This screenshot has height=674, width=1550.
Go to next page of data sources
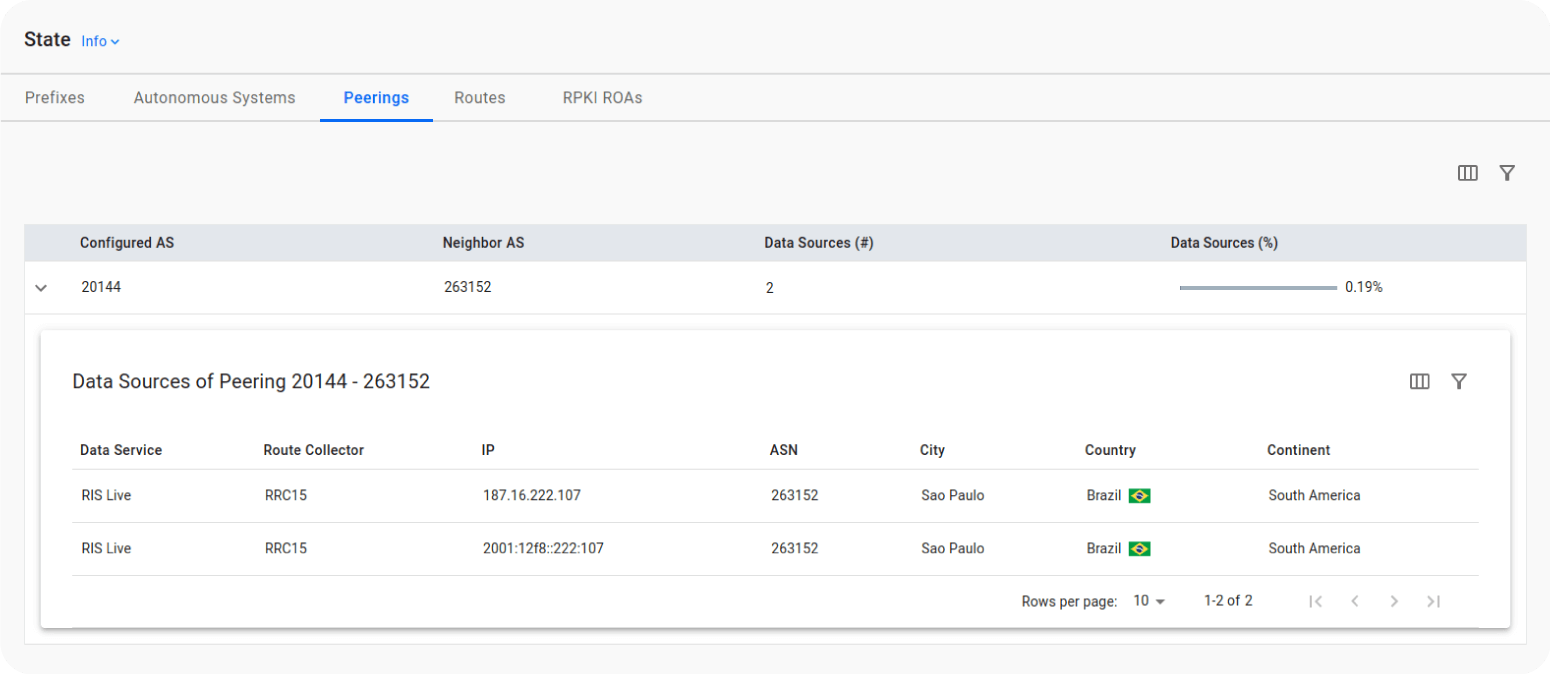coord(1394,601)
